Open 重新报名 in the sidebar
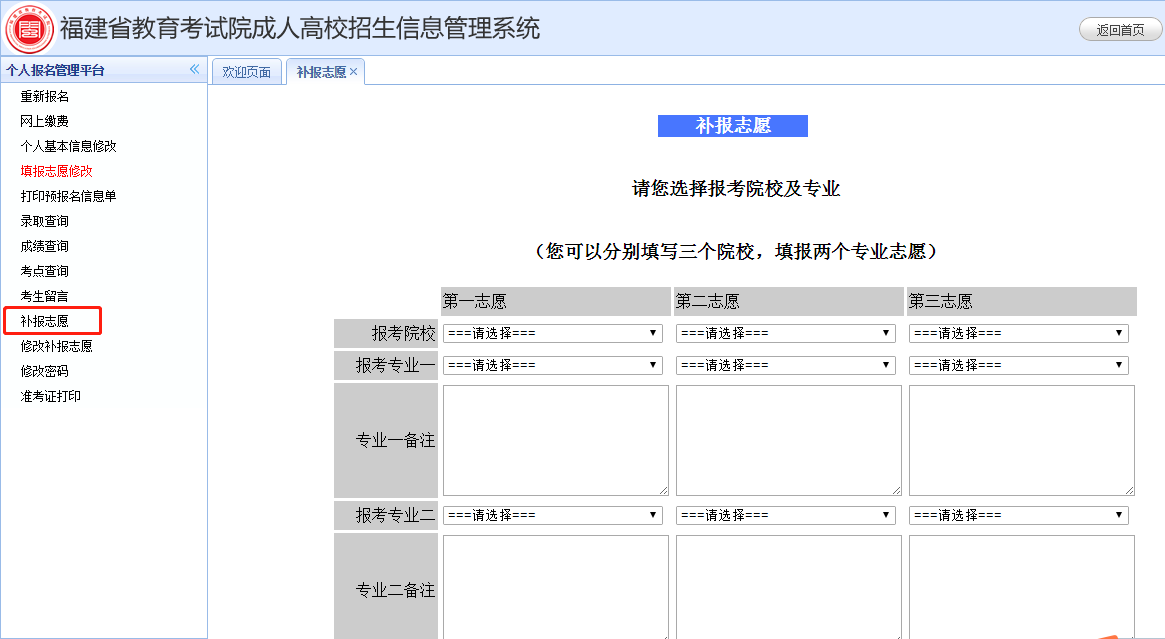The height and width of the screenshot is (639, 1165). pyautogui.click(x=45, y=96)
